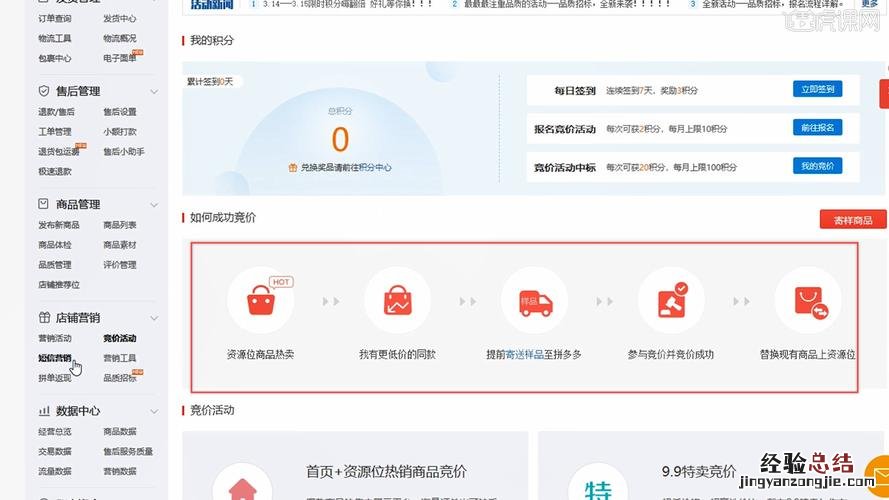Open 评价管理 in the sidebar
The height and width of the screenshot is (500, 889).
click(x=120, y=265)
